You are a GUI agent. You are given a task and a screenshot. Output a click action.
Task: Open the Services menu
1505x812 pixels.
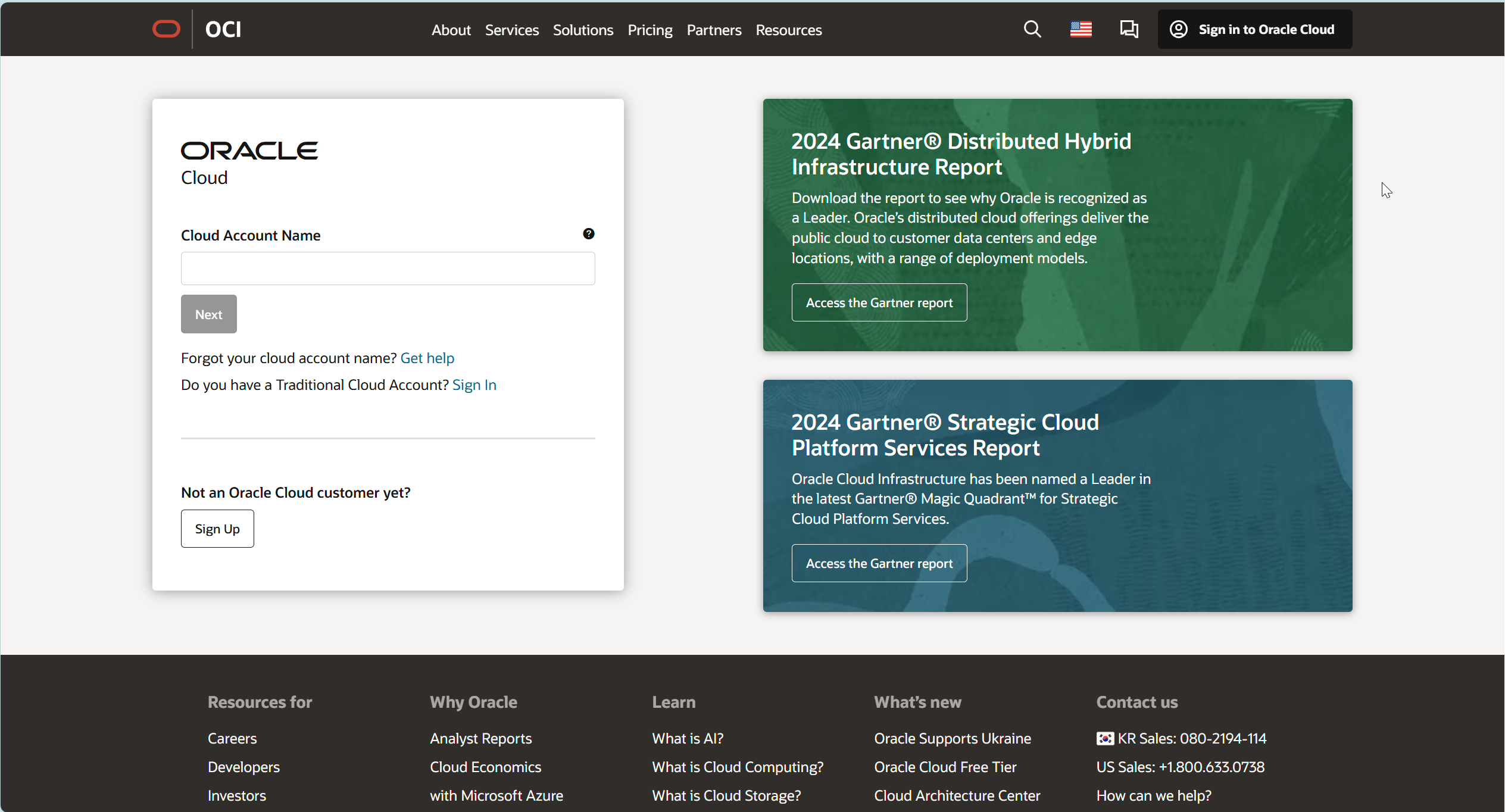(512, 30)
